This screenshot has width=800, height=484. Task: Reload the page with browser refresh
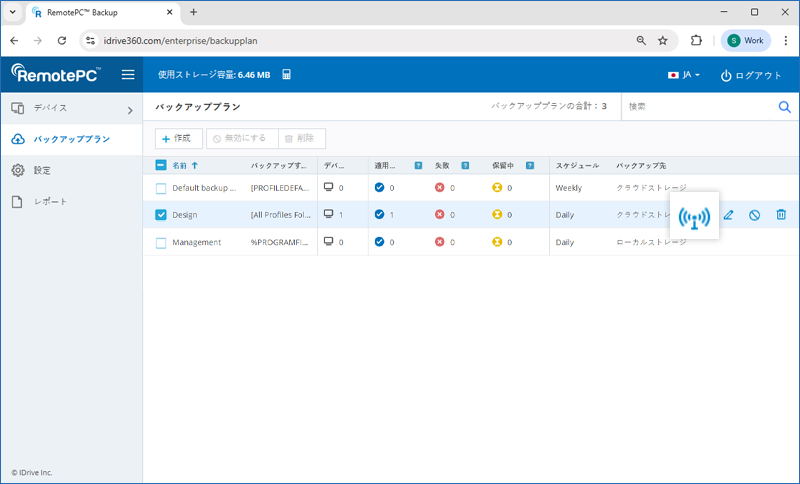(62, 41)
